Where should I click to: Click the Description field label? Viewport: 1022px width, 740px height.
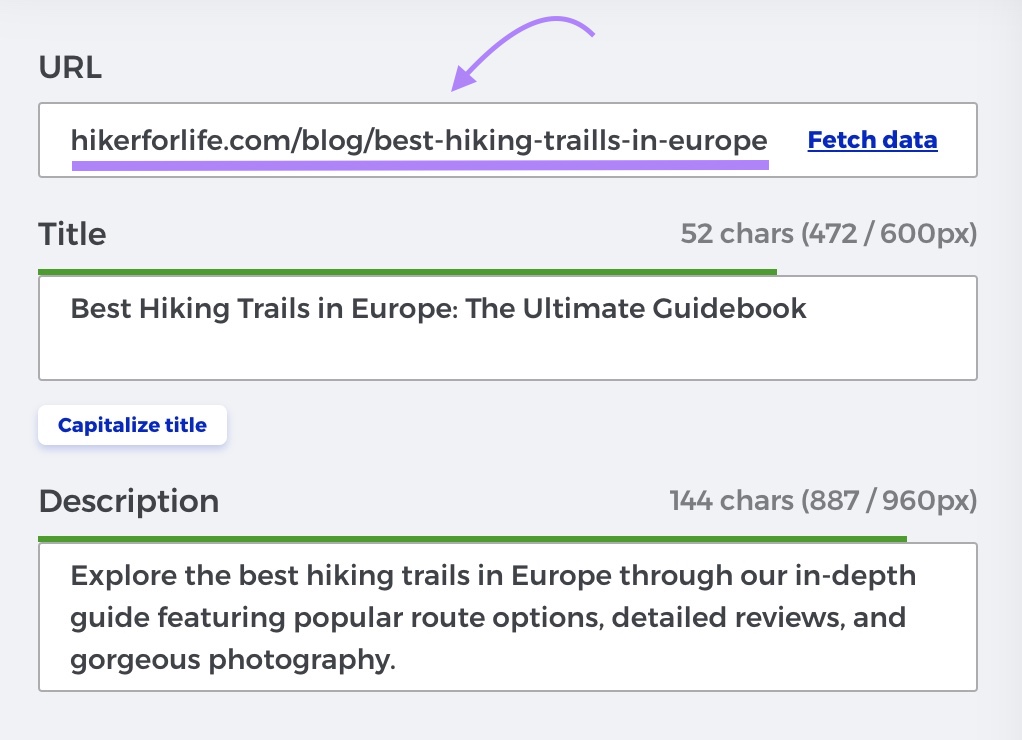click(128, 501)
